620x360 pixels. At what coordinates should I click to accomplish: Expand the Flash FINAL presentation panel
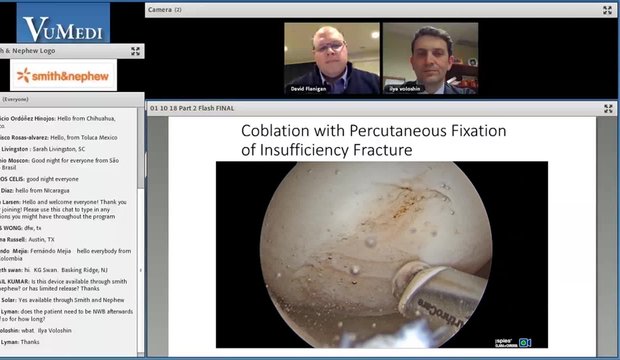608,109
